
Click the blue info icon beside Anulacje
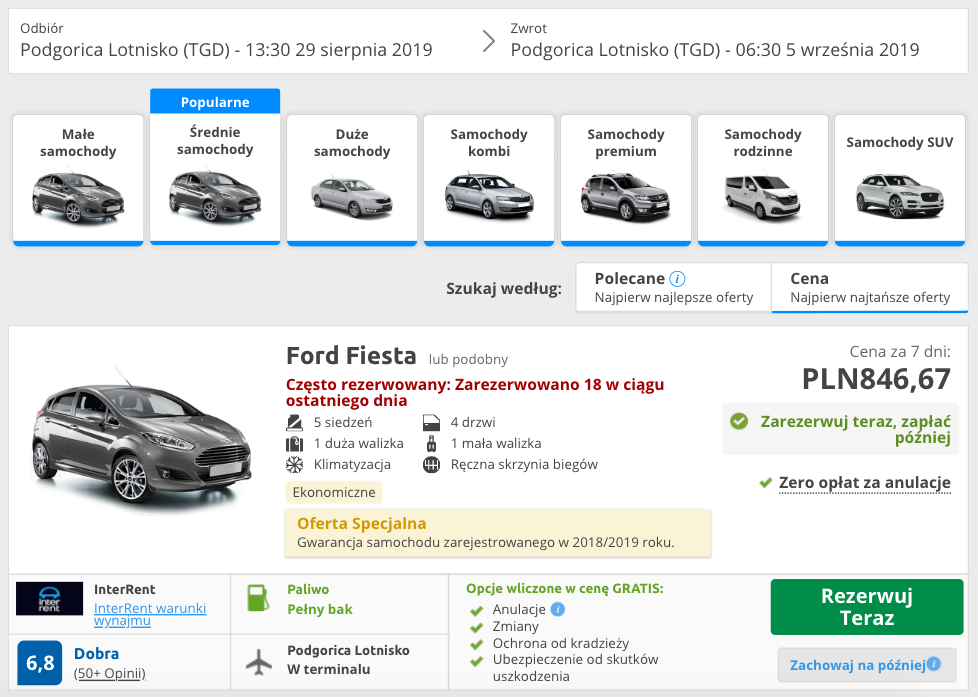(x=560, y=607)
